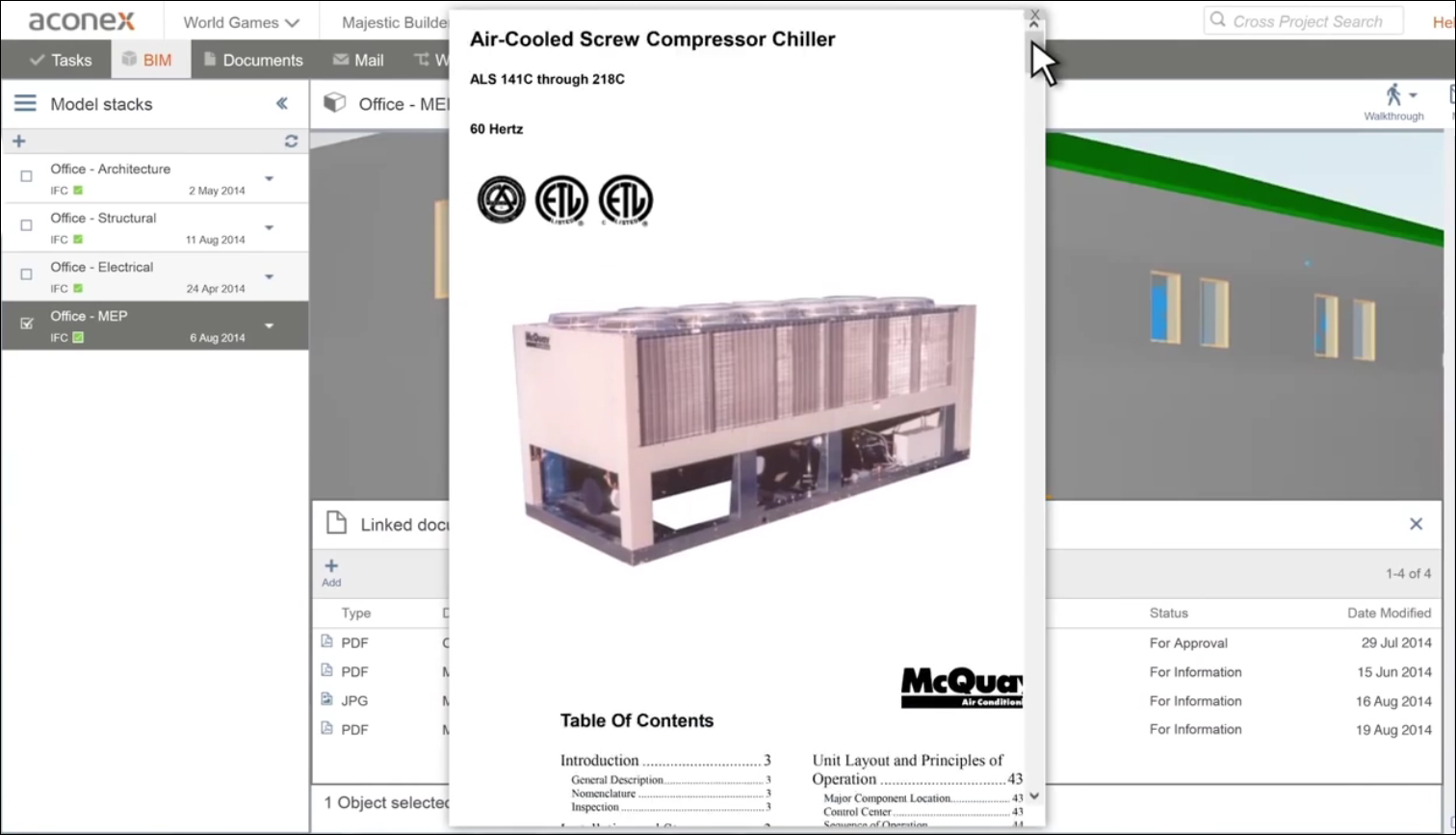Viewport: 1456px width, 835px height.
Task: Select the Office - Structural model row
Action: (x=155, y=227)
